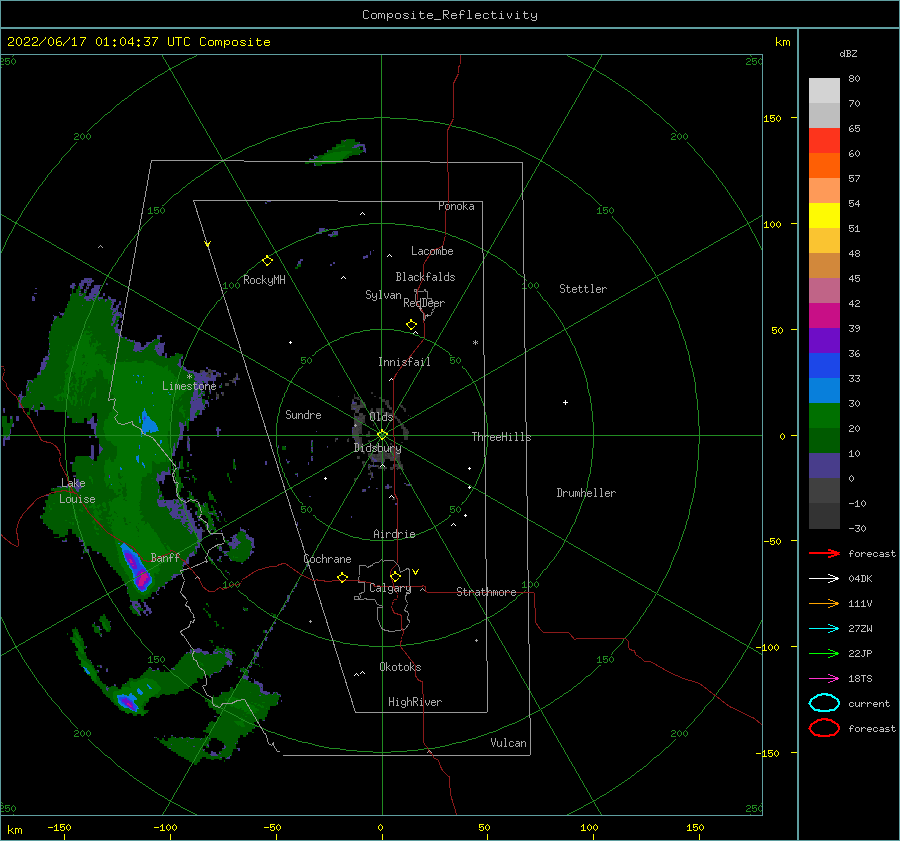Click the 51 dBZ yellow color swatch
Image resolution: width=900 pixels, height=841 pixels.
(x=824, y=215)
